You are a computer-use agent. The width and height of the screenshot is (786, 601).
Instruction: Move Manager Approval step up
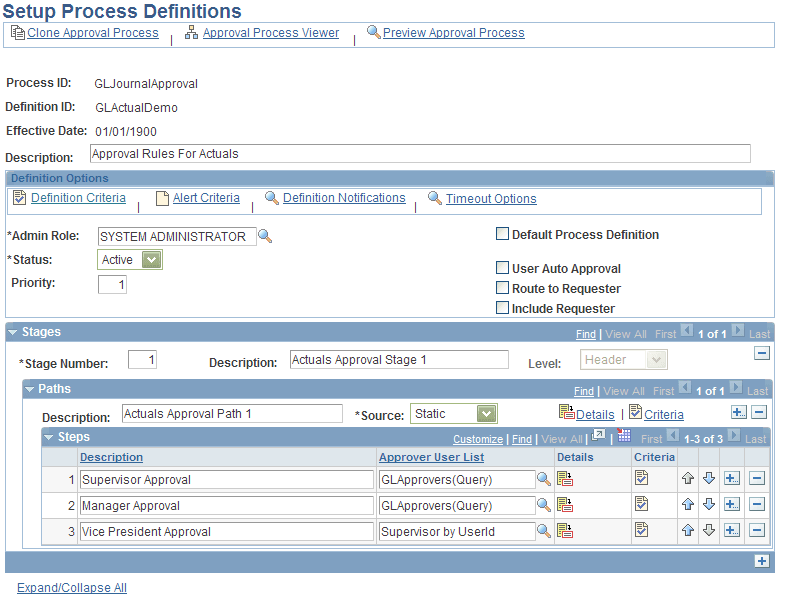click(x=688, y=504)
